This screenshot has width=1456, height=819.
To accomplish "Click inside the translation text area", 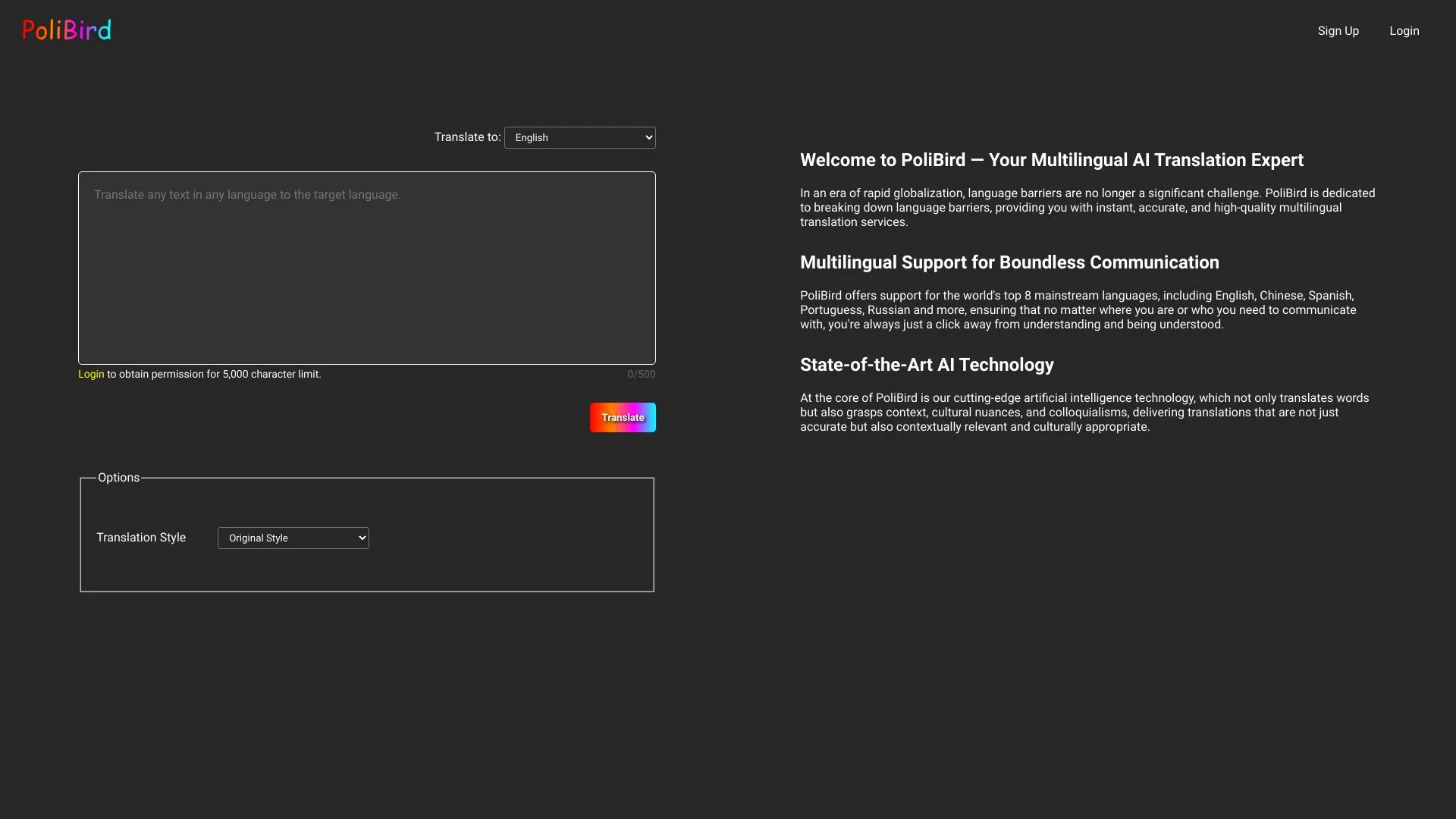I will click(366, 268).
